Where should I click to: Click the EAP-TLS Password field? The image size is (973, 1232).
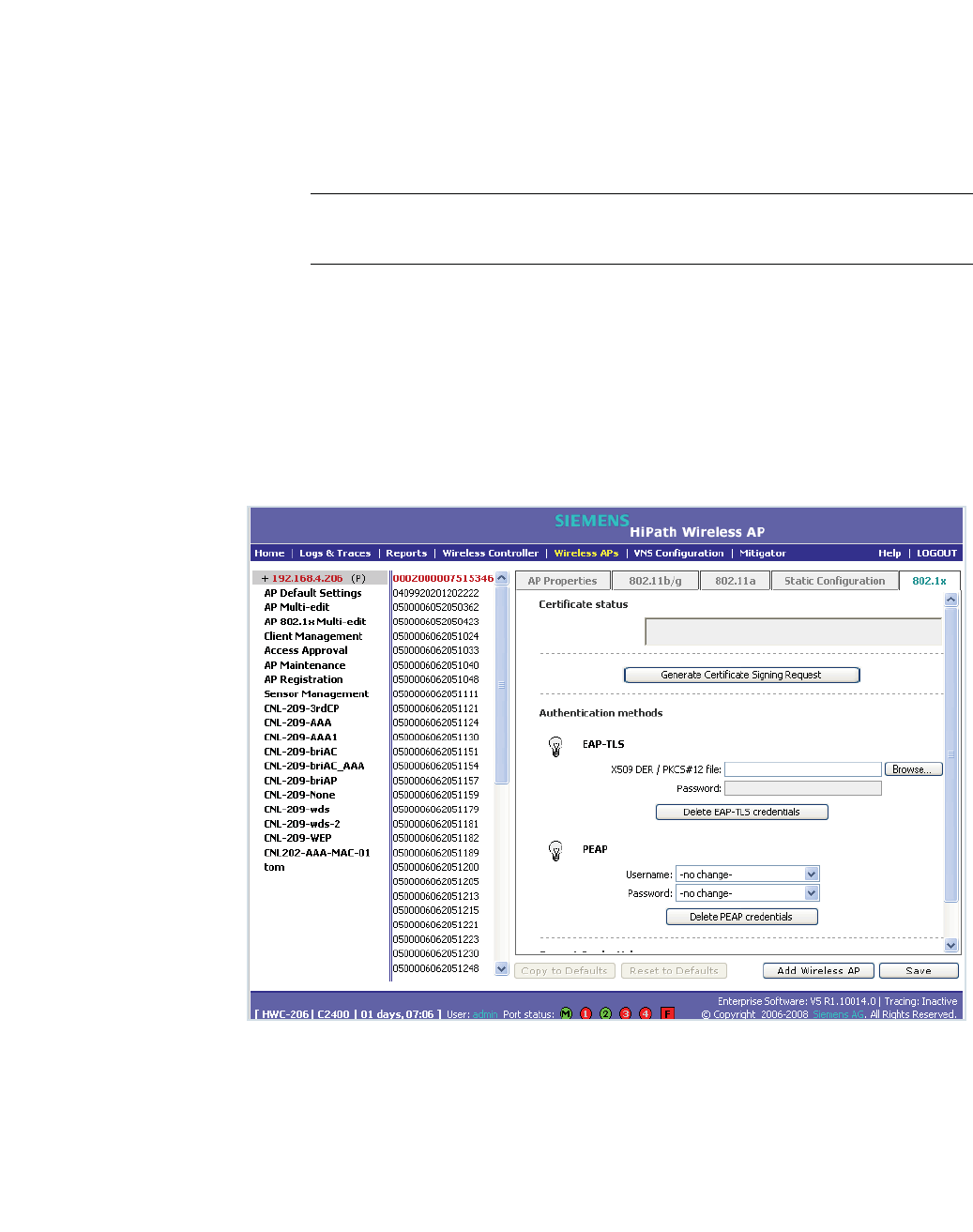coord(803,788)
